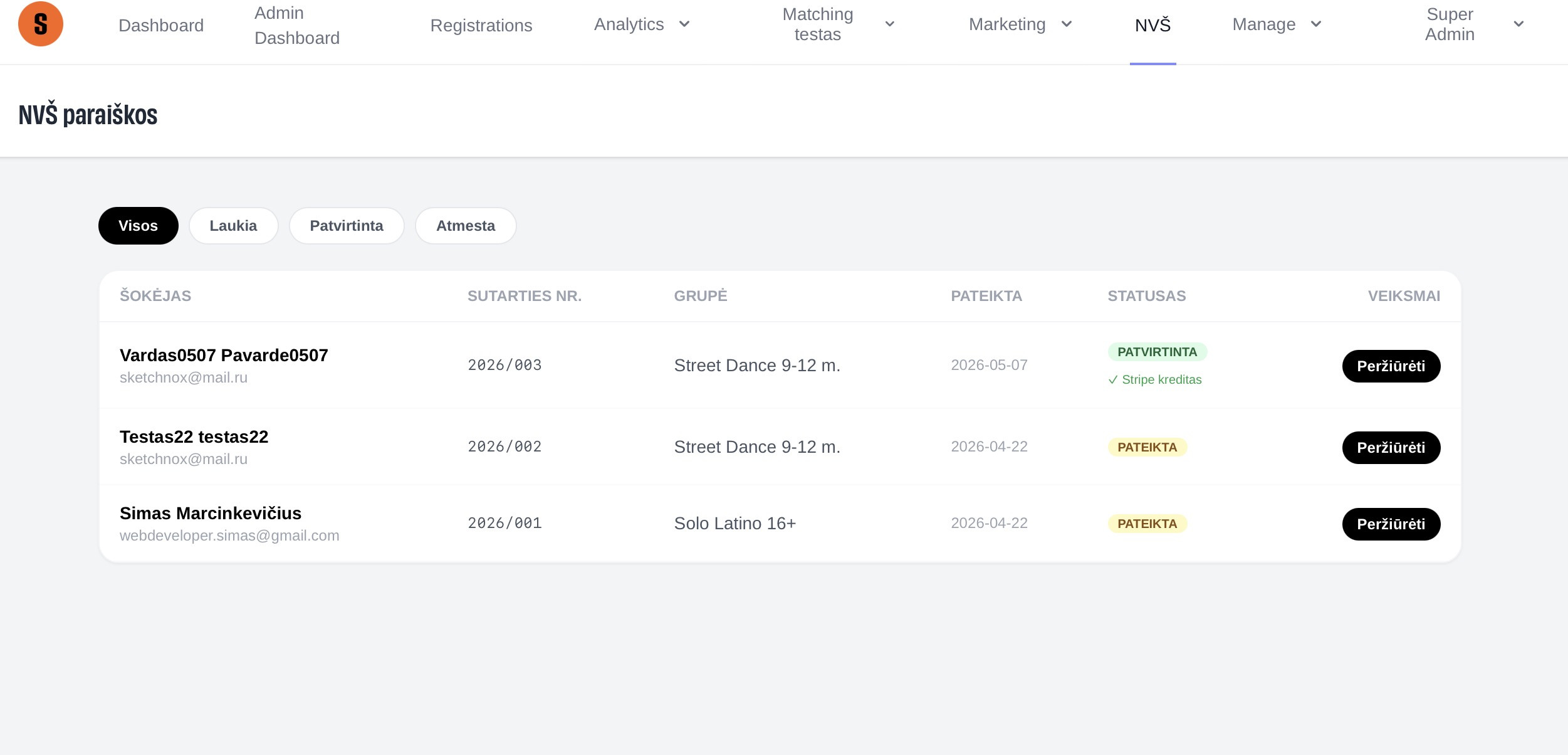
Task: Select the NVŠ nav tab
Action: (1153, 25)
